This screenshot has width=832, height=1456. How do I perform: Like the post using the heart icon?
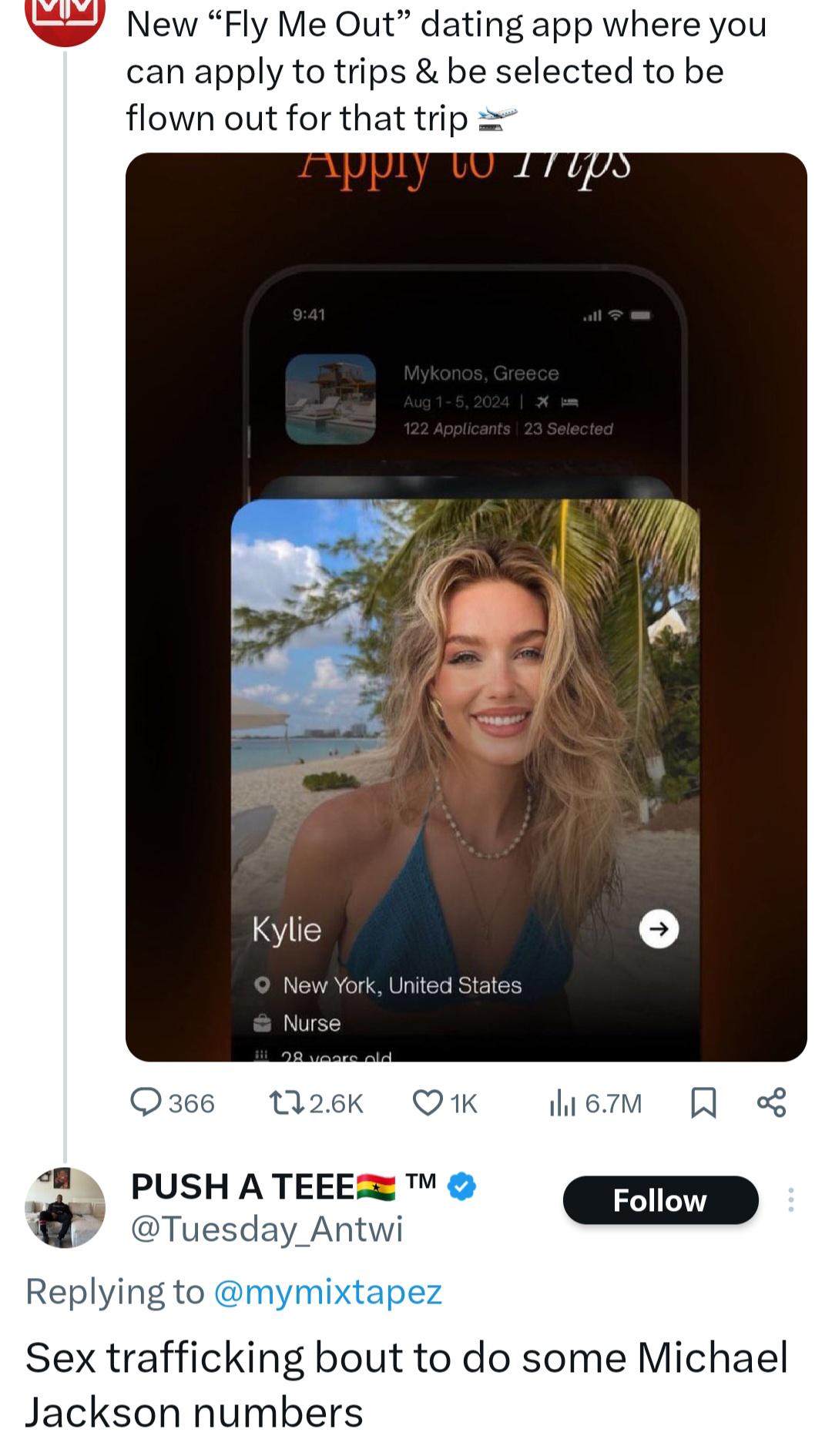pyautogui.click(x=427, y=1103)
